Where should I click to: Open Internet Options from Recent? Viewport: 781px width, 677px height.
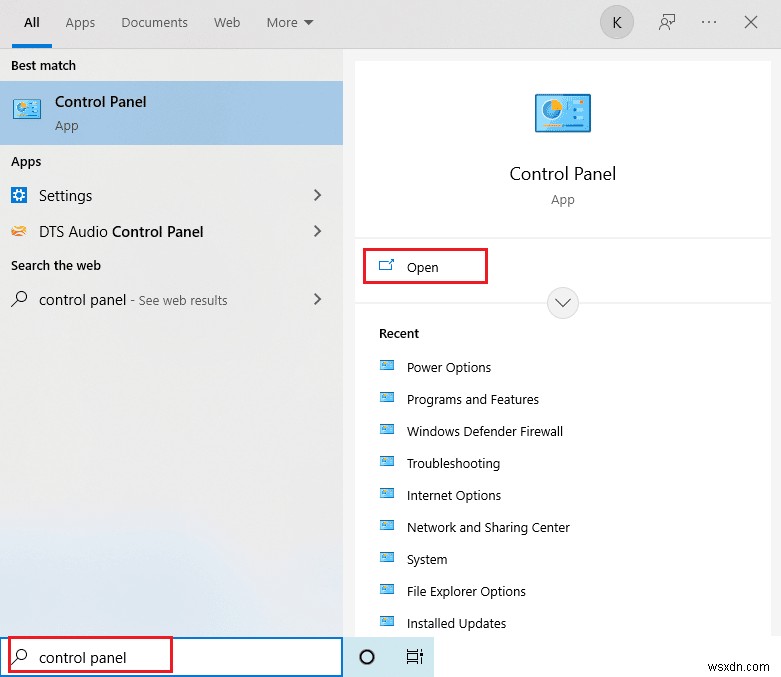(454, 495)
